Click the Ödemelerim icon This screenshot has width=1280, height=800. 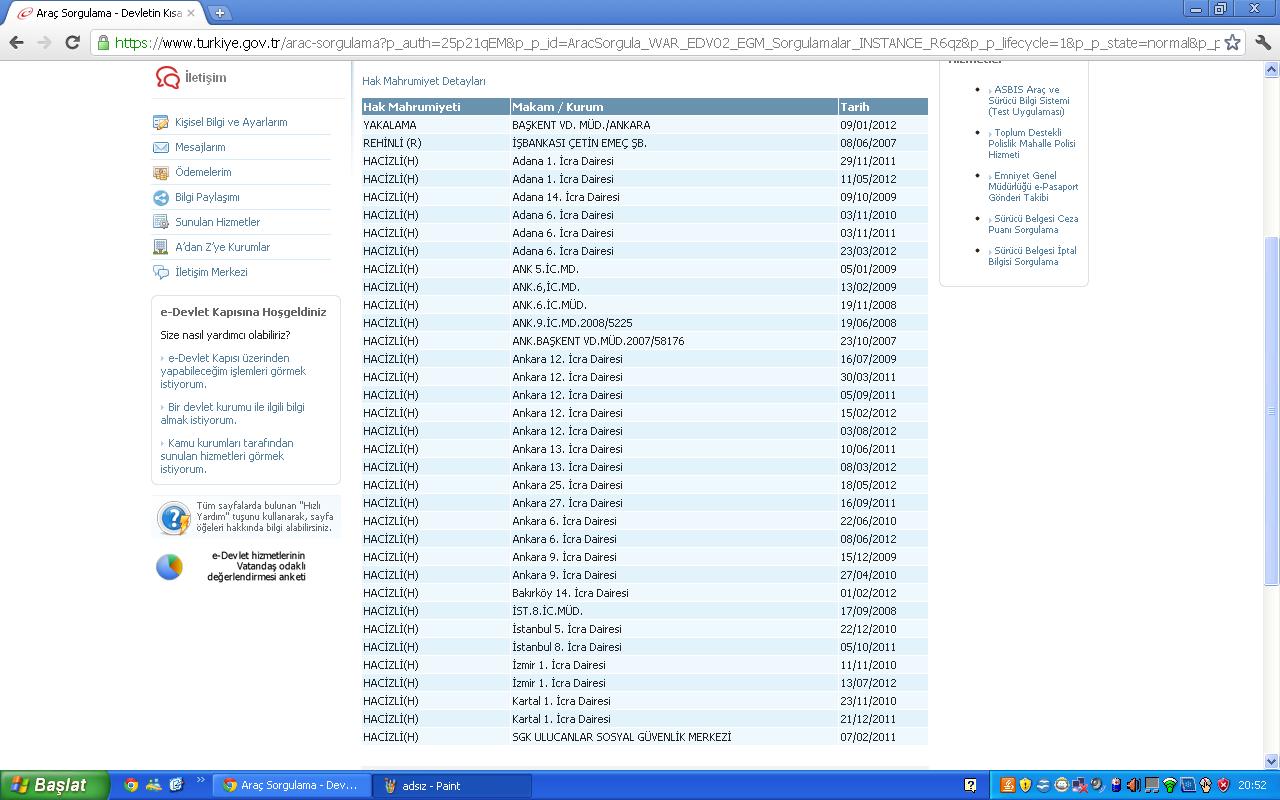pos(160,172)
